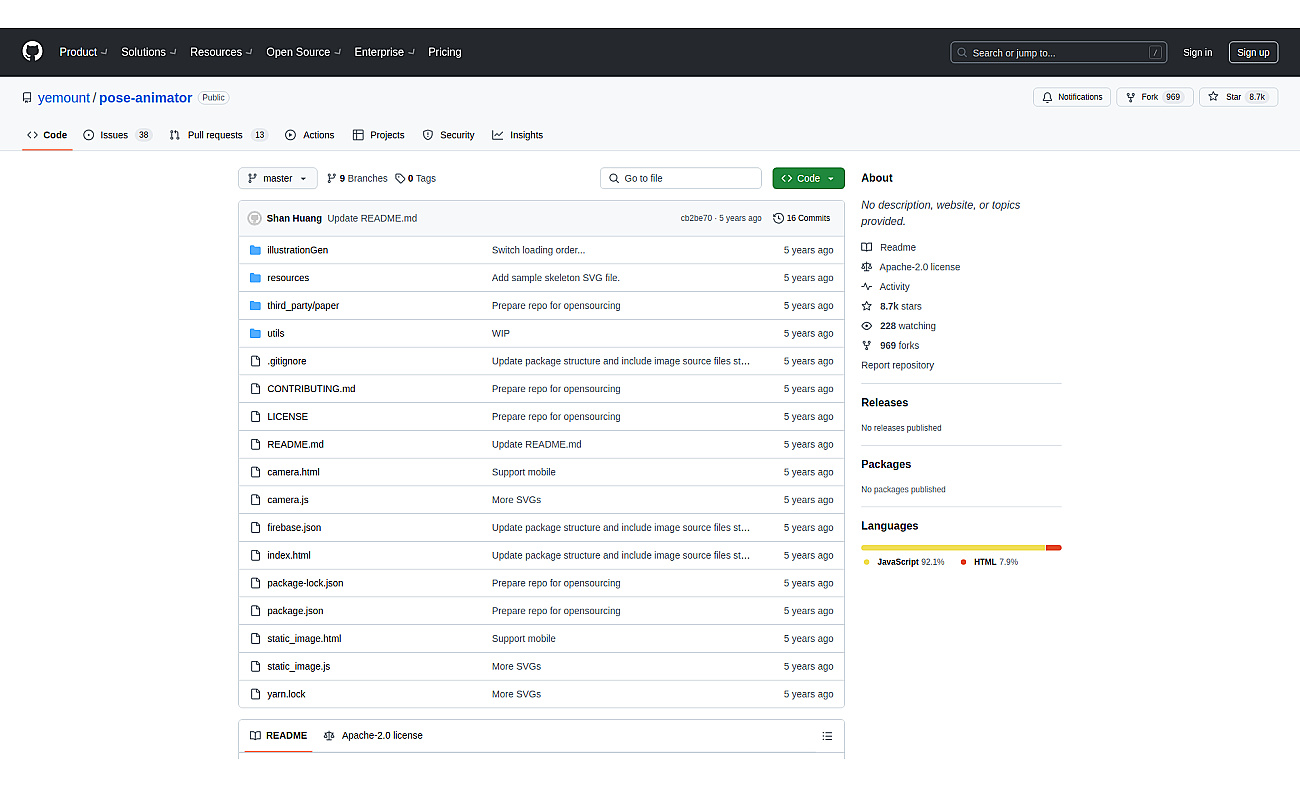
Task: Open the static_image.html file
Action: point(304,639)
